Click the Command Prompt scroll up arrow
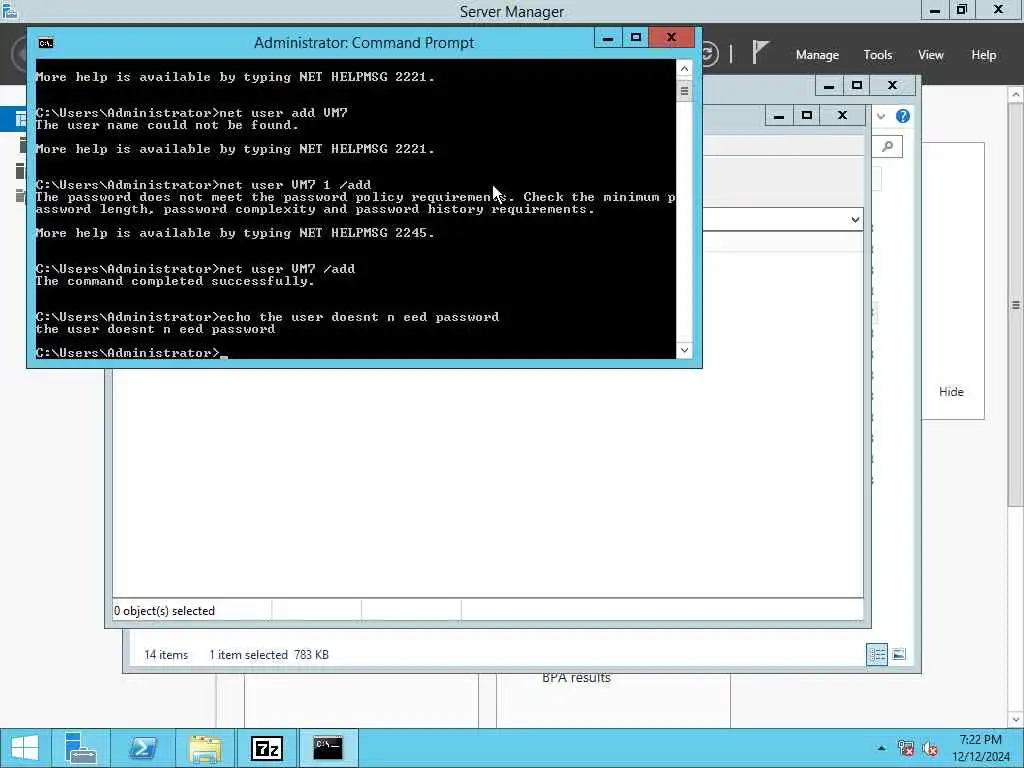1024x768 pixels. [x=684, y=68]
